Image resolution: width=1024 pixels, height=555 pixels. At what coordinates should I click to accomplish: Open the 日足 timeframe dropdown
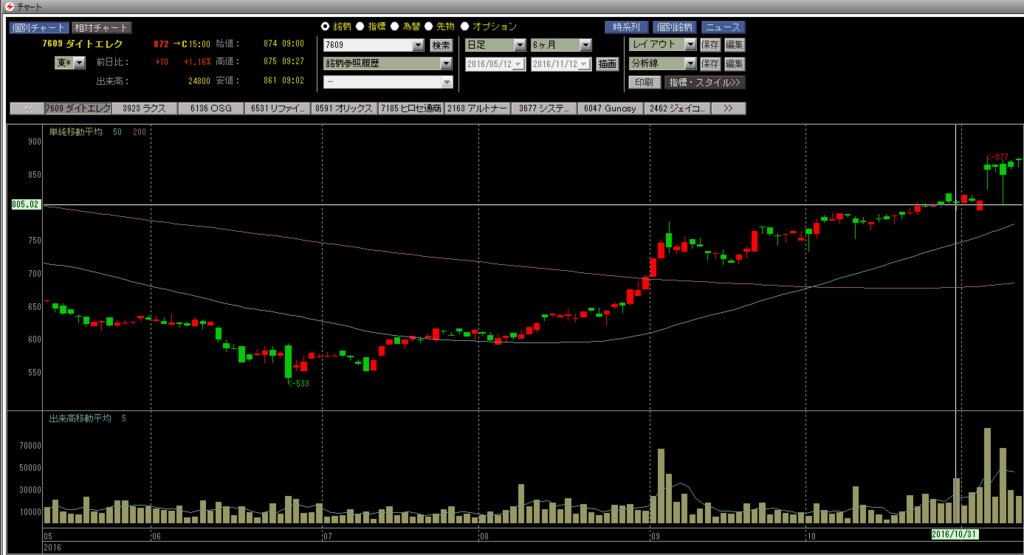520,45
